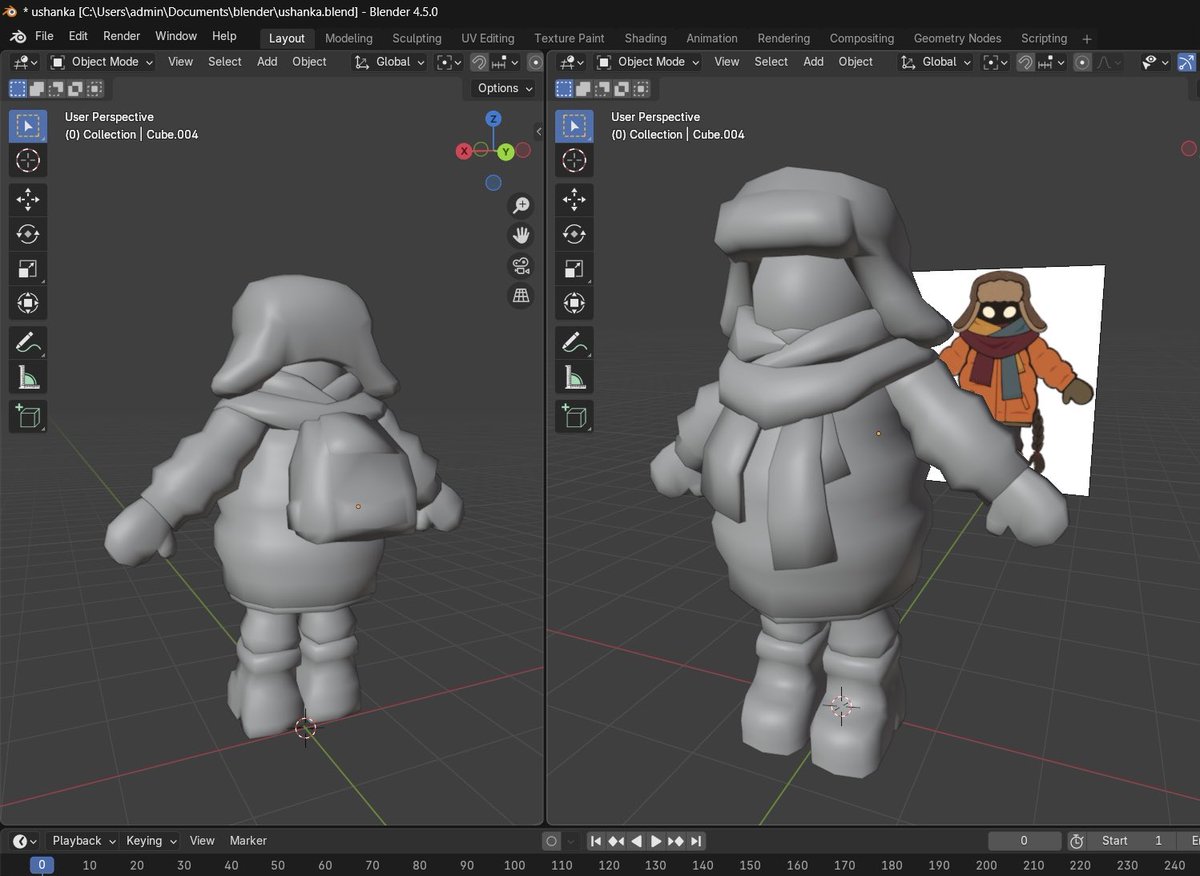Open the Render menu
This screenshot has height=876, width=1200.
tap(122, 36)
